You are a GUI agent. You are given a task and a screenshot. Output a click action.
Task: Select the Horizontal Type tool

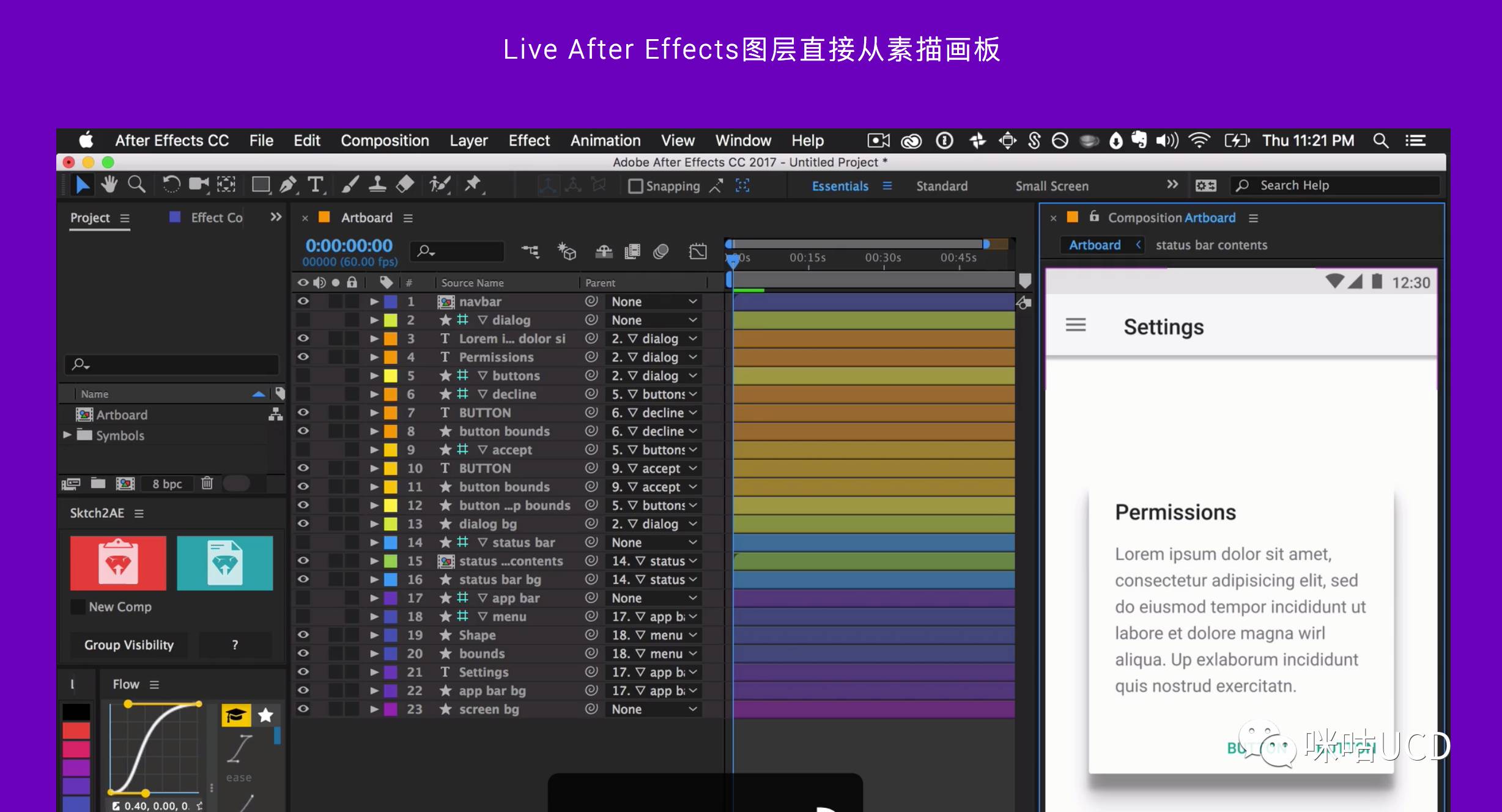tap(315, 185)
